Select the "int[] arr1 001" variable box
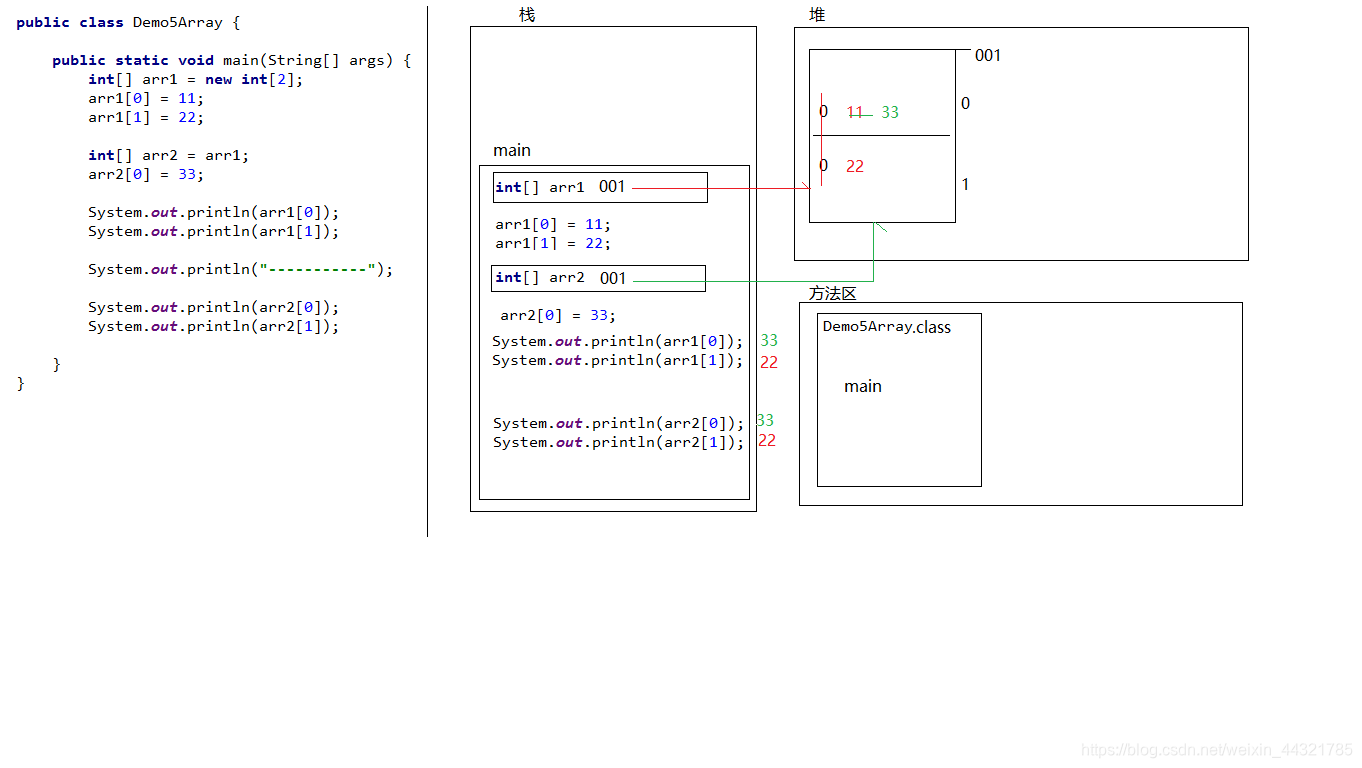 [600, 187]
